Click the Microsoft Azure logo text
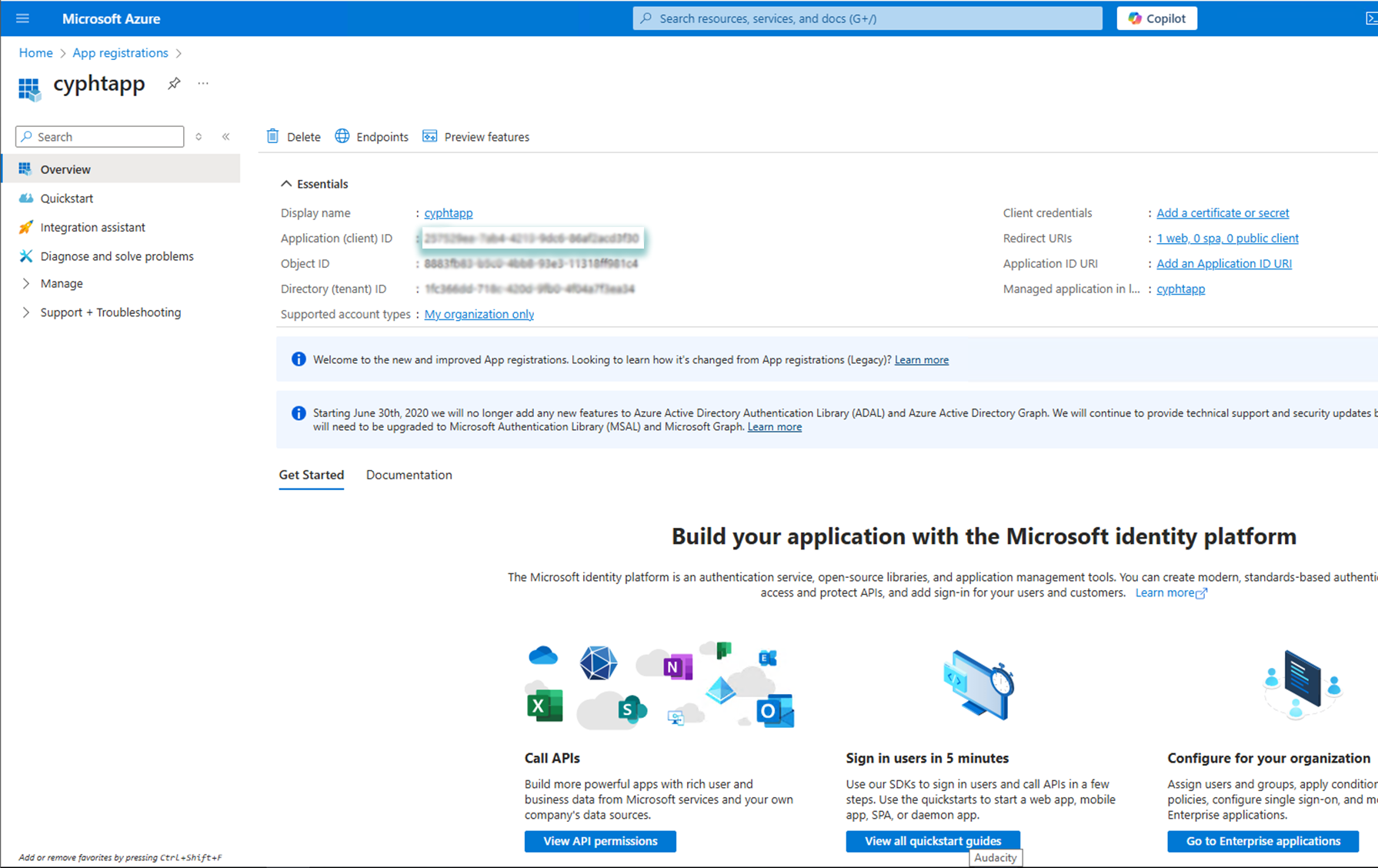This screenshot has width=1378, height=868. 111,18
